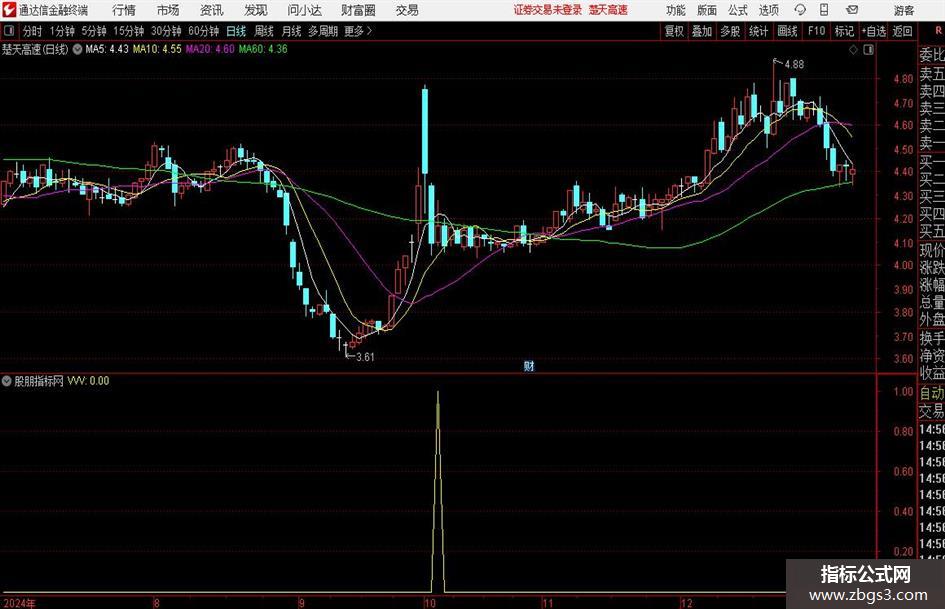
Task: Click the tall cyan candlestick near October
Action: (425, 130)
